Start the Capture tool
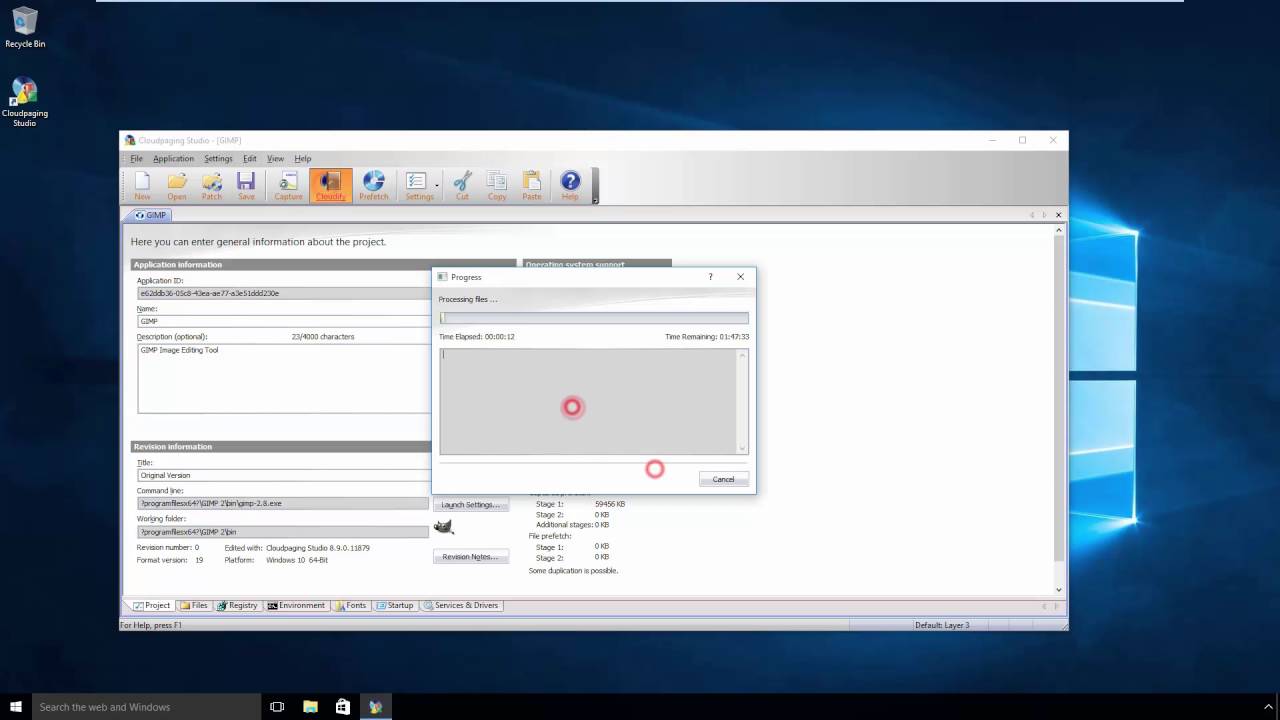Screen dimensions: 1280x720 pyautogui.click(x=288, y=185)
